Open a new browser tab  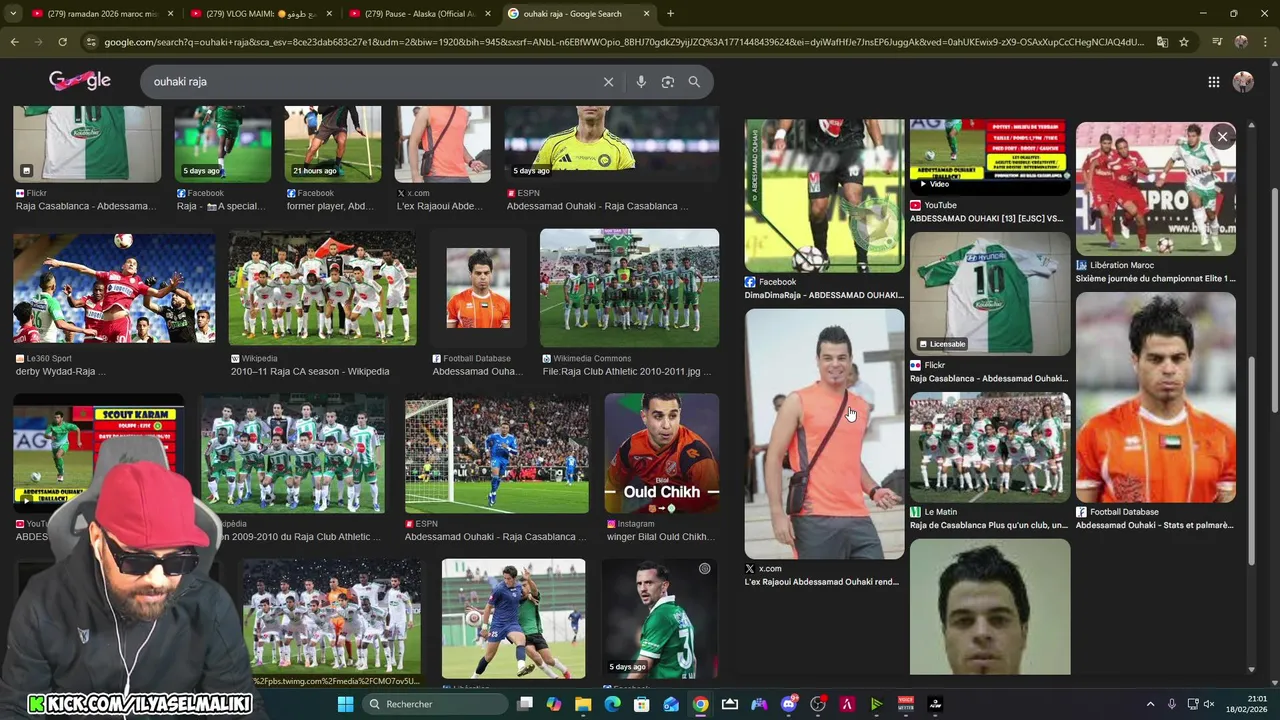pyautogui.click(x=670, y=14)
